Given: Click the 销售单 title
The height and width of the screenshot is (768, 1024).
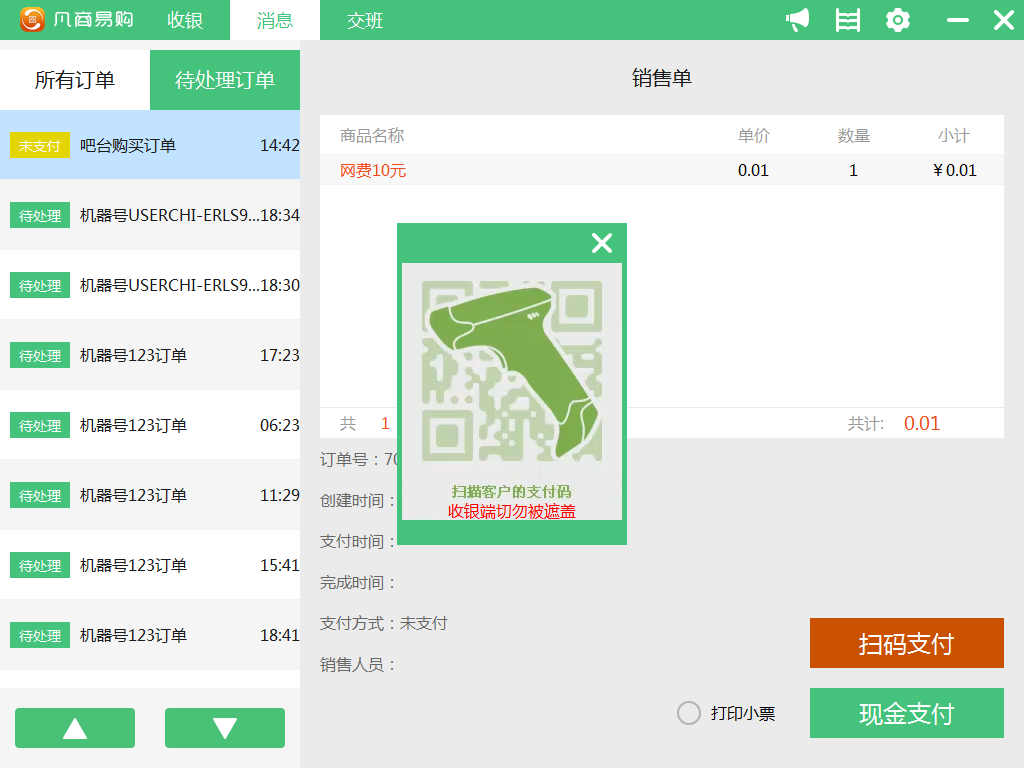Looking at the screenshot, I should (662, 78).
